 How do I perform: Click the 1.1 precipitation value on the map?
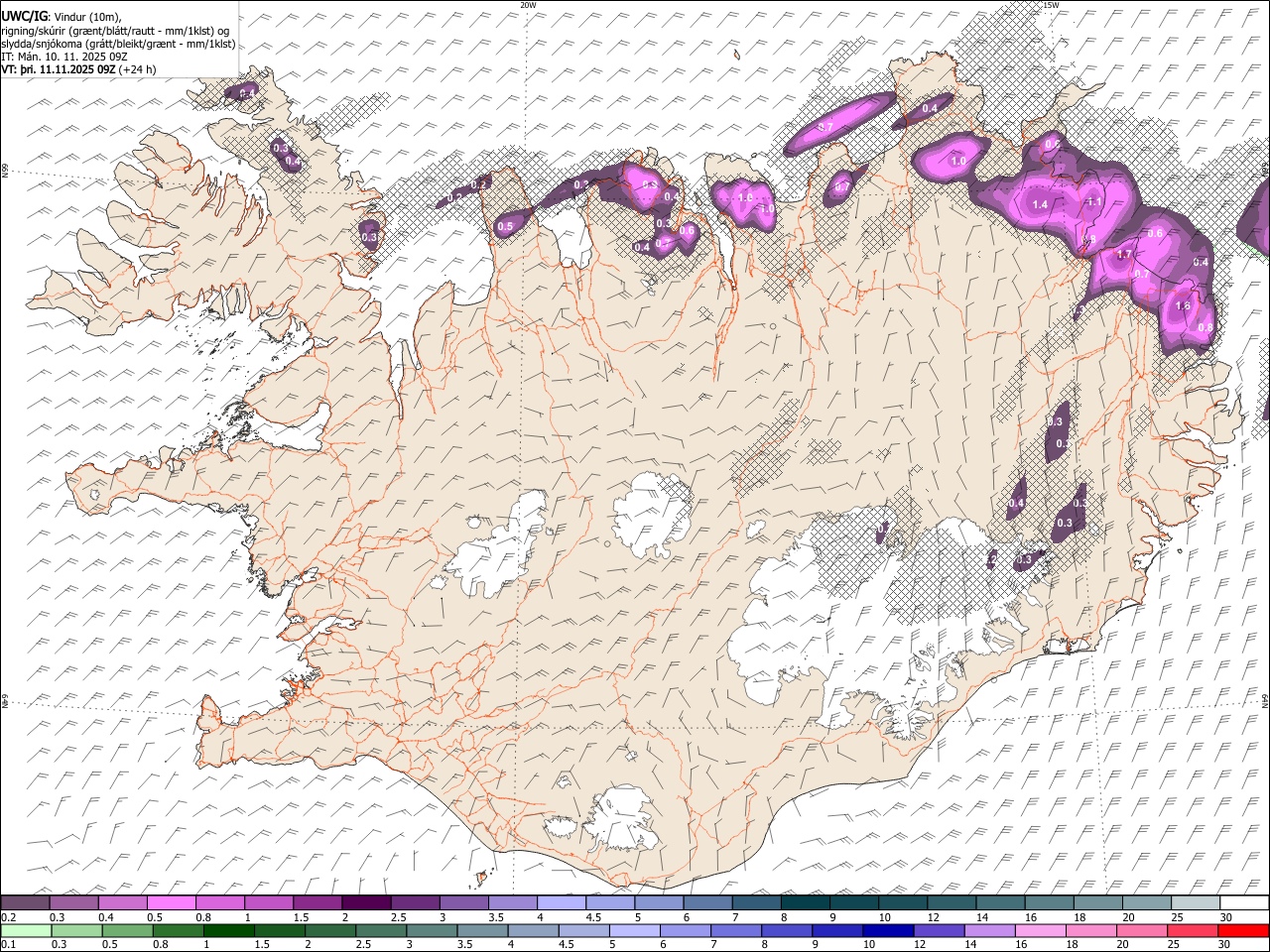[1095, 201]
